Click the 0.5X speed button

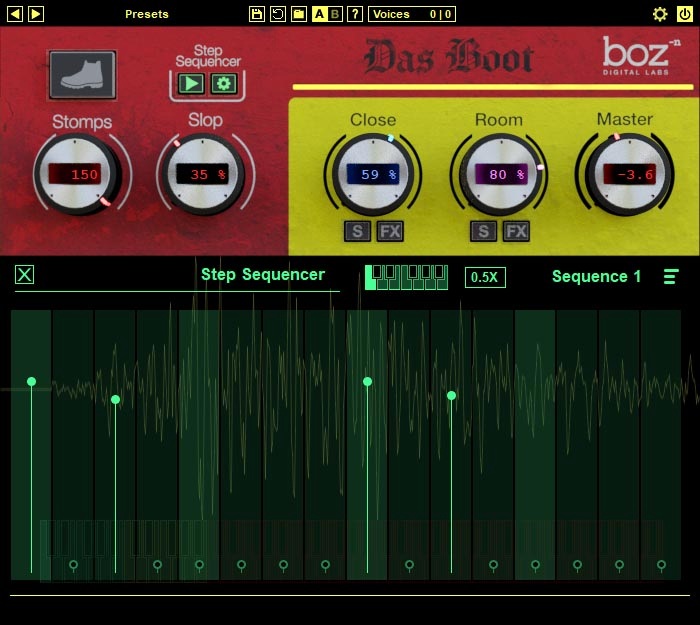tap(485, 277)
